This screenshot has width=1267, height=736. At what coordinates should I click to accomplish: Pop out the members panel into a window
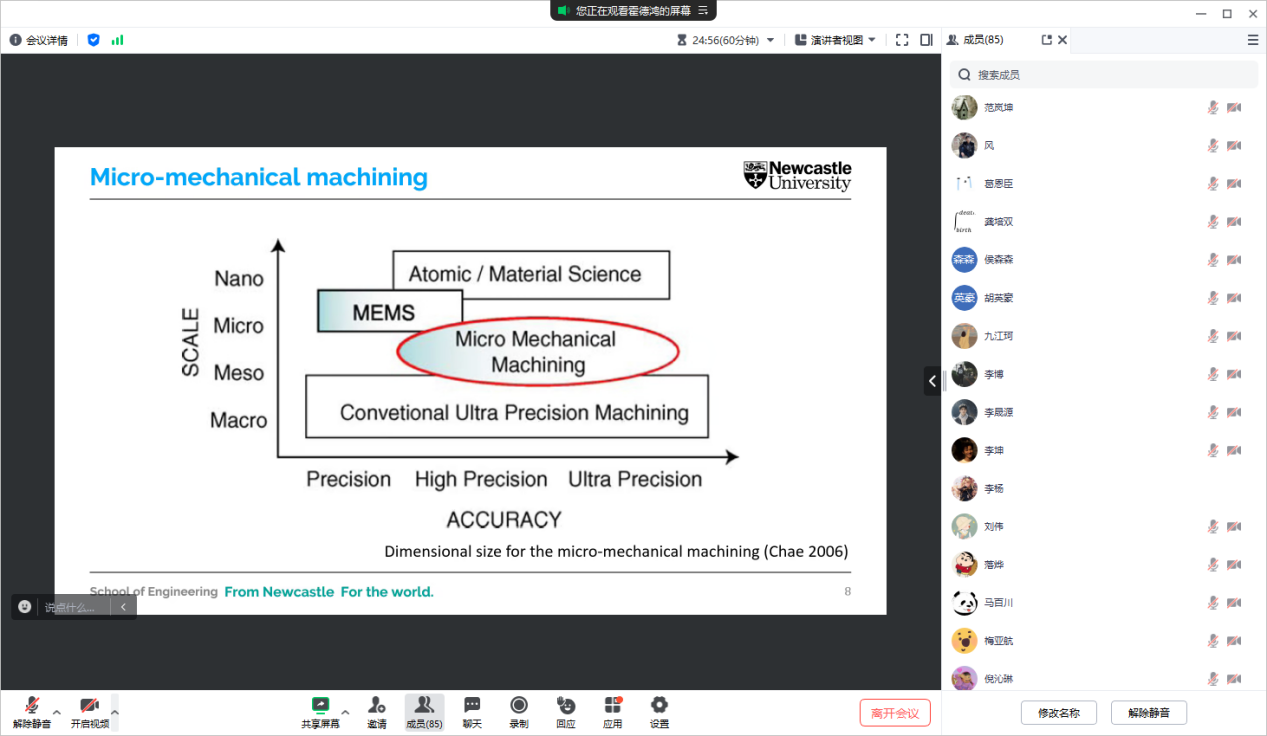point(1046,40)
